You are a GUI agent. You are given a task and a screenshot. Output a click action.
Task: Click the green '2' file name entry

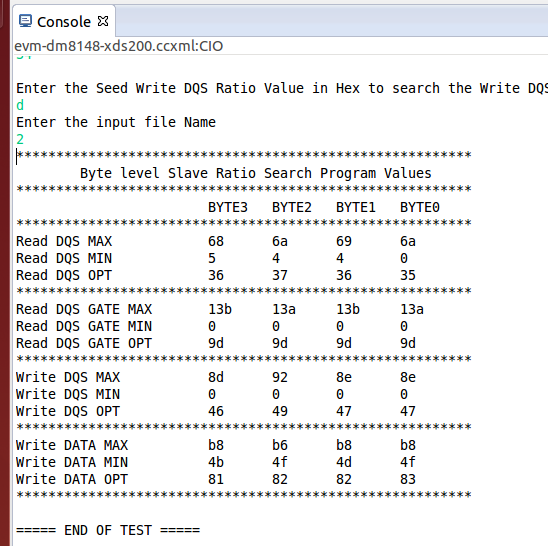[x=20, y=139]
